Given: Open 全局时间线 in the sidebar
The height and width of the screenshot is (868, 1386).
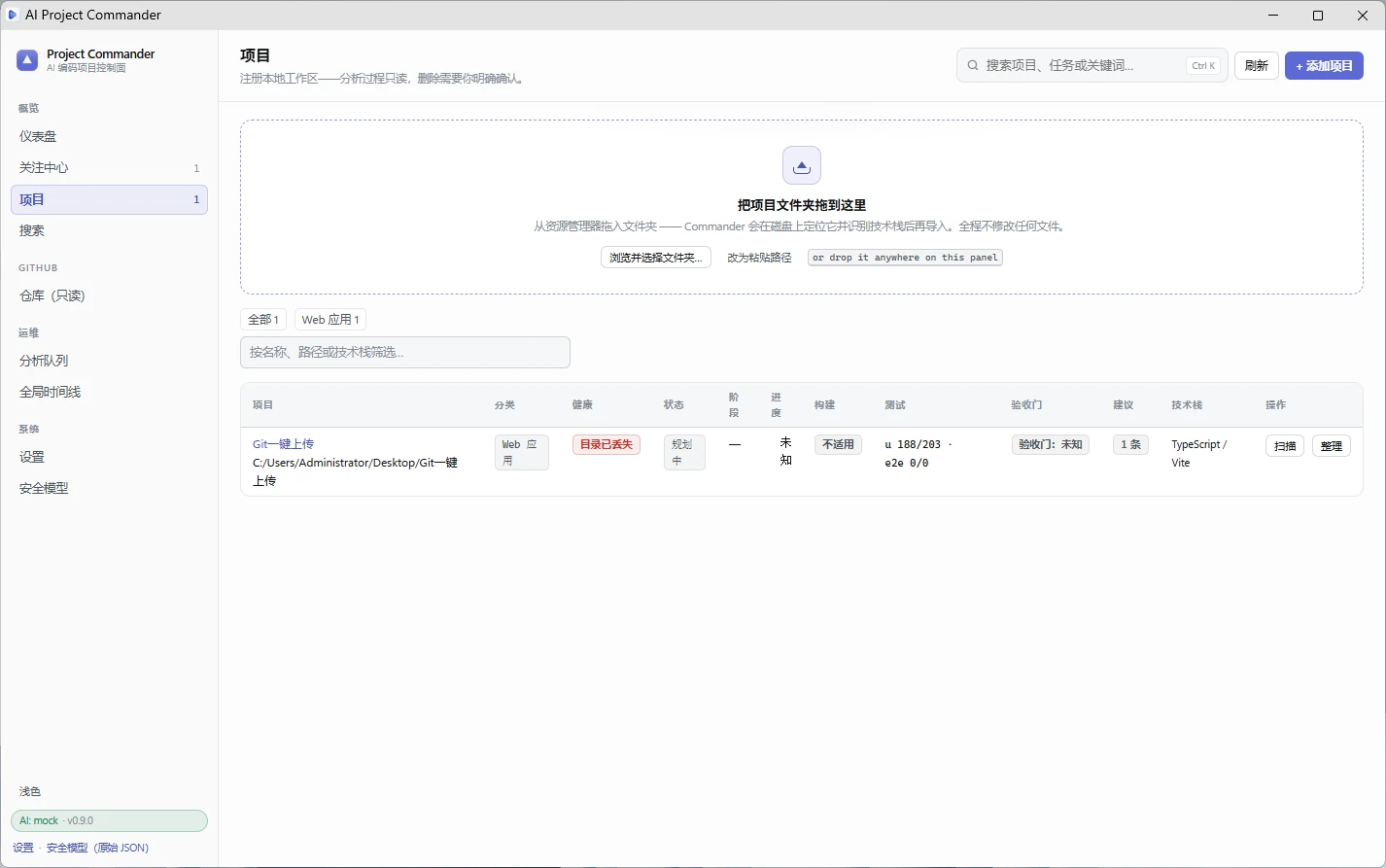Looking at the screenshot, I should 109,392.
